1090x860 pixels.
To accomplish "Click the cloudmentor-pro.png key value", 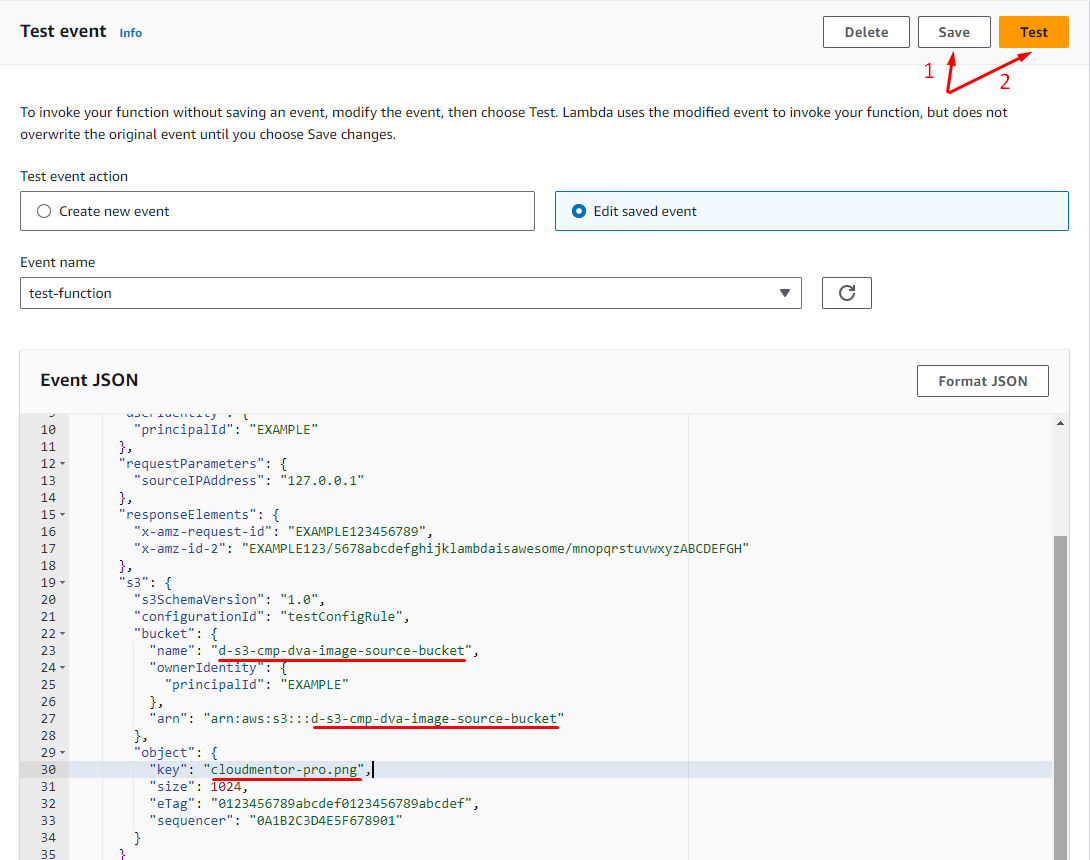I will pos(285,770).
